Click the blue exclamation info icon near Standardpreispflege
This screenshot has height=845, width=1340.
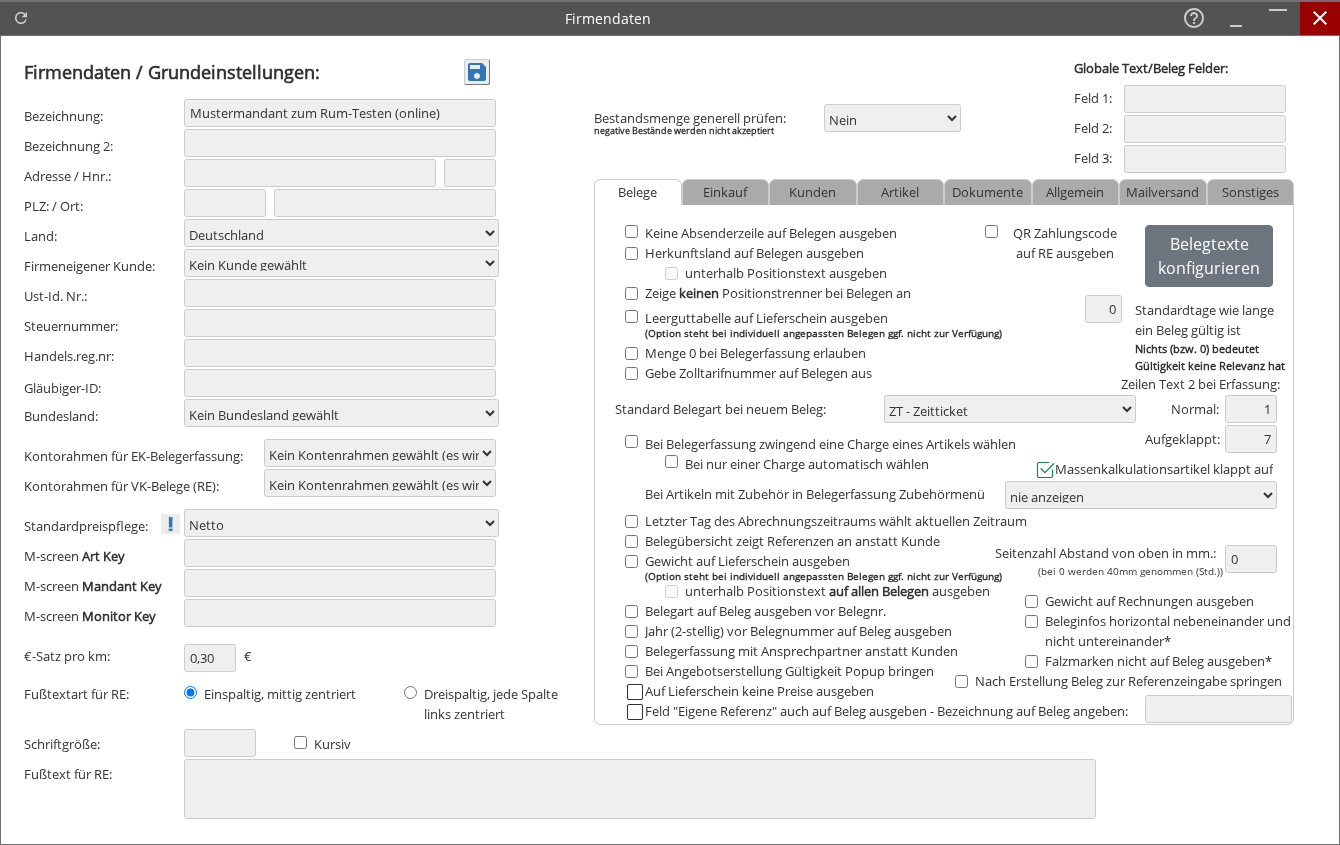tap(170, 524)
